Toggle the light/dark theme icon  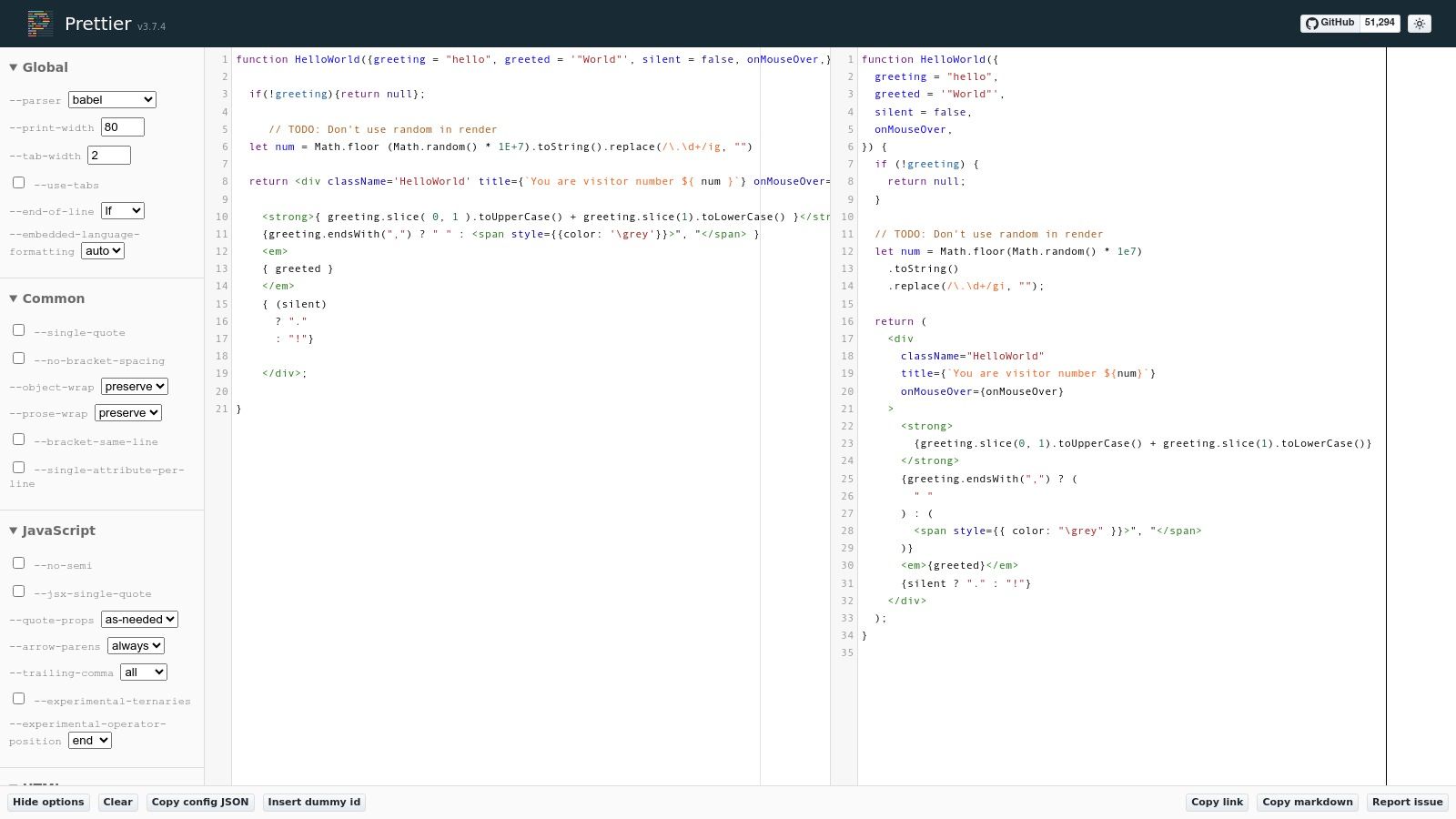(x=1420, y=24)
